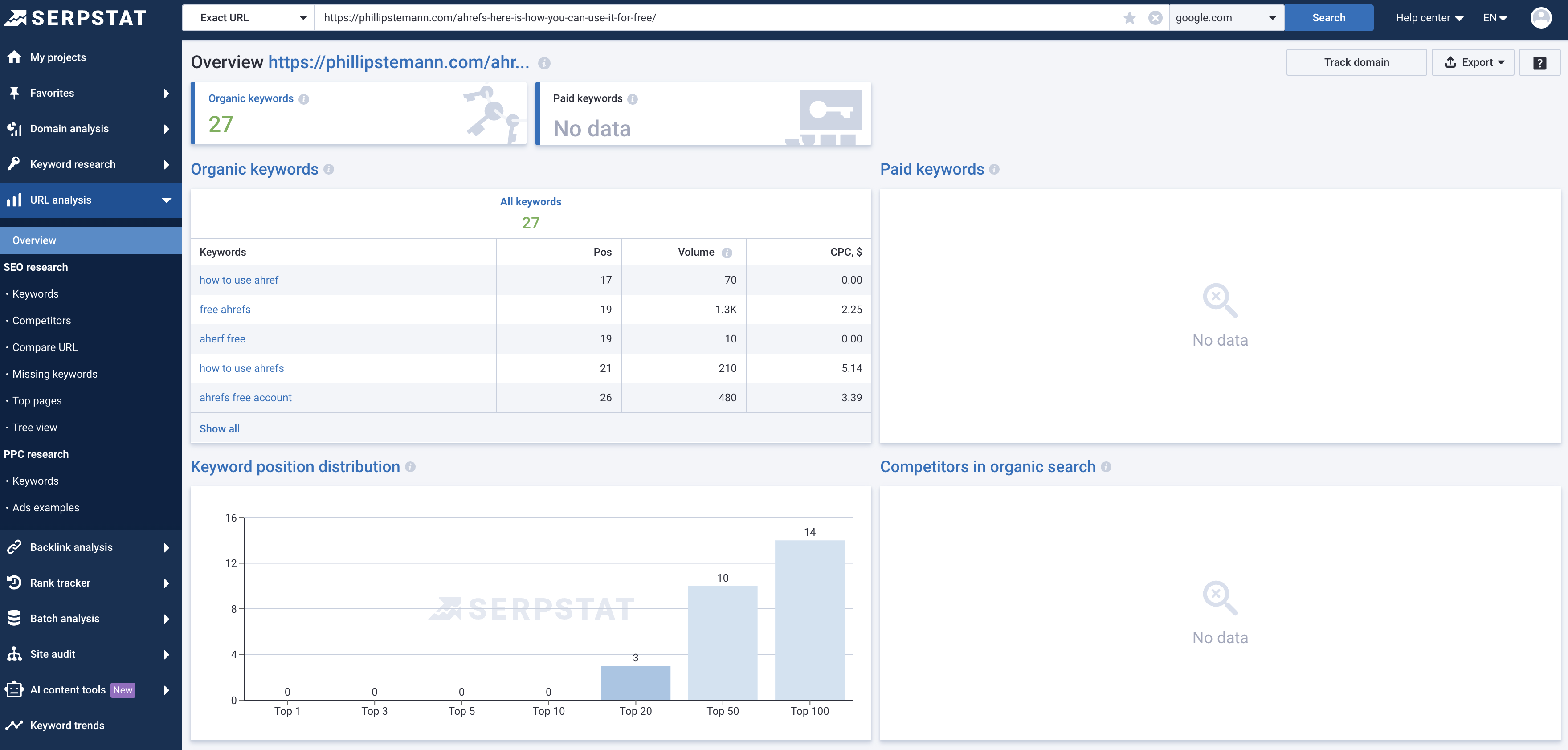Expand the Keyword research arrow
This screenshot has height=750, width=1568.
(x=166, y=164)
